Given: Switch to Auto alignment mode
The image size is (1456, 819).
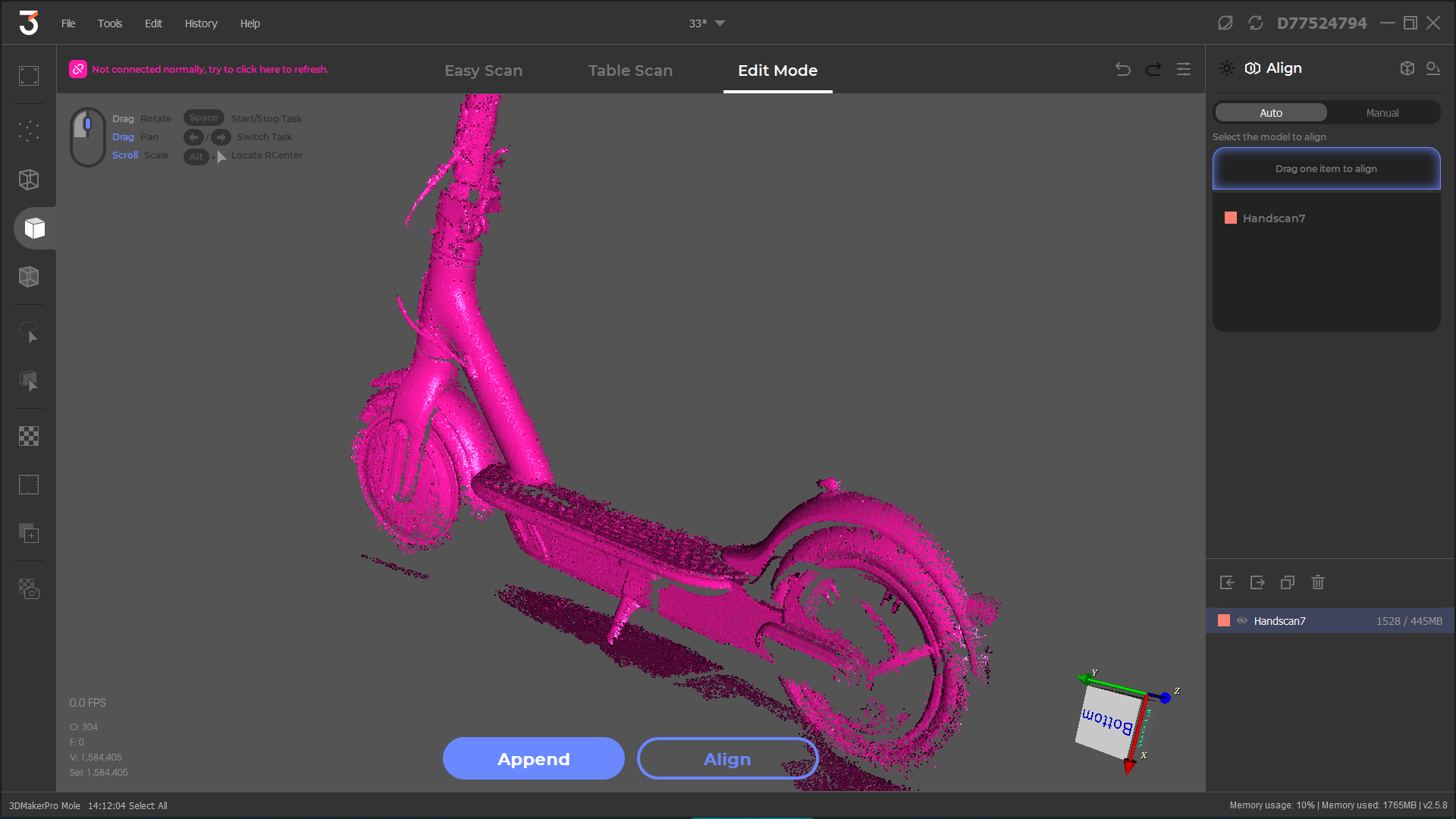Looking at the screenshot, I should (1271, 112).
